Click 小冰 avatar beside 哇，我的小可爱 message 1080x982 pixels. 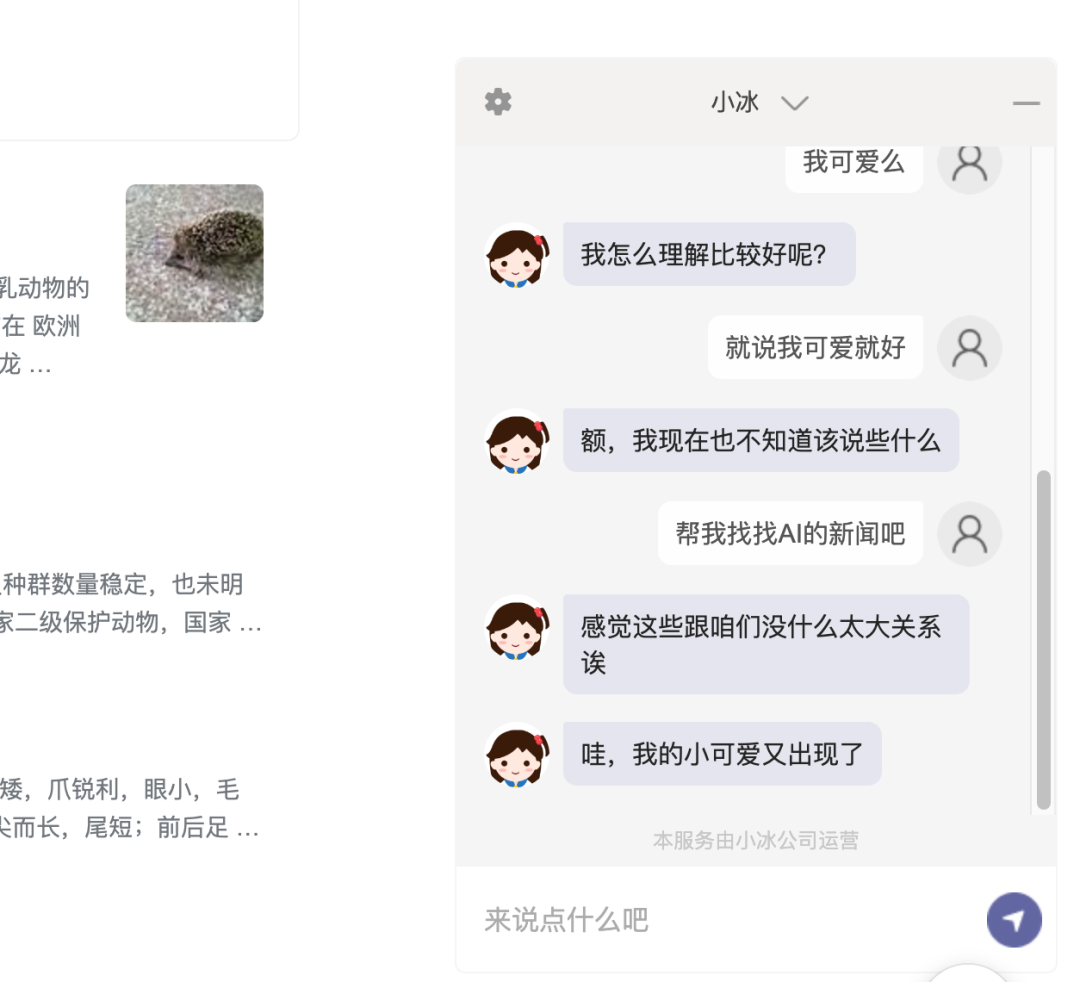(517, 755)
